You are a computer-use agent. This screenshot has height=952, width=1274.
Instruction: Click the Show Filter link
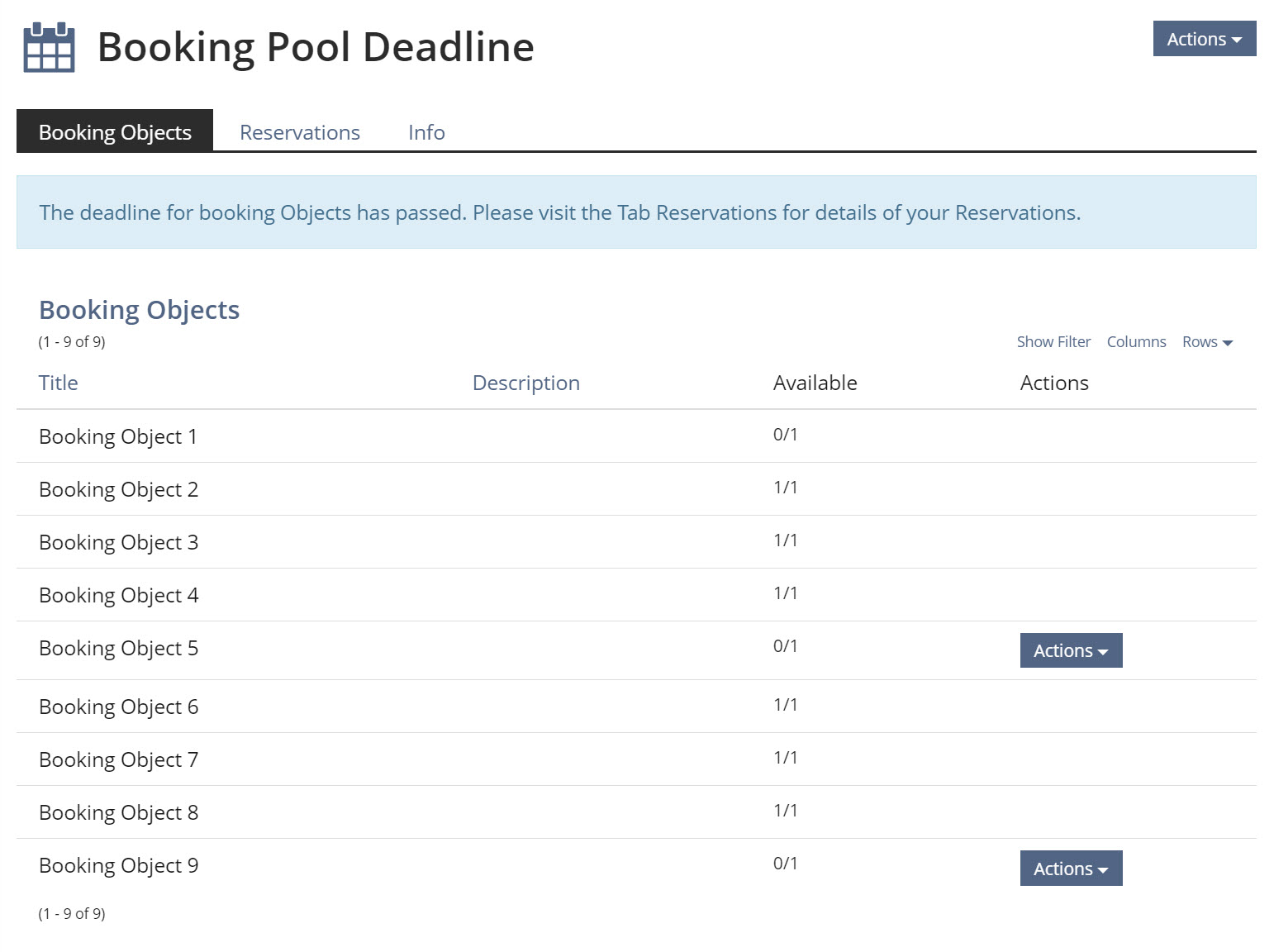click(x=1053, y=342)
